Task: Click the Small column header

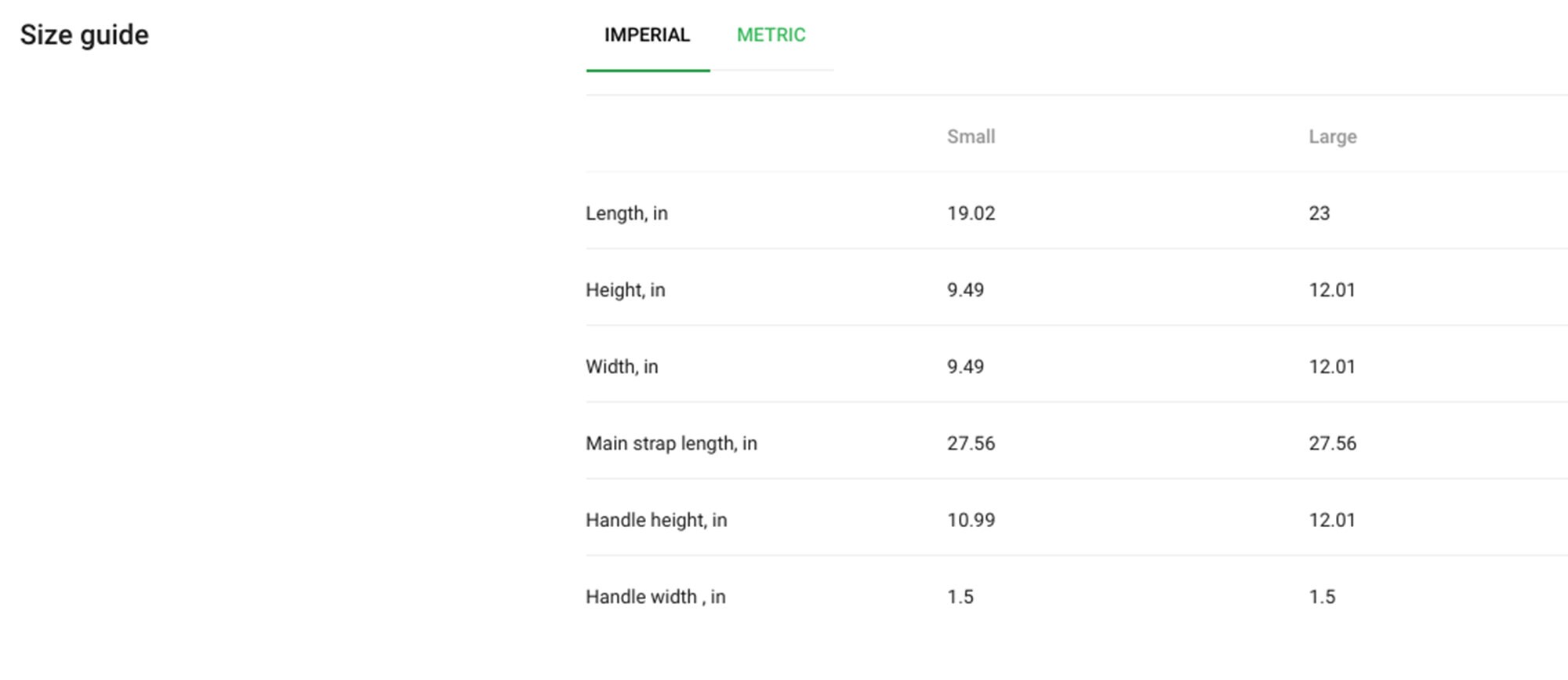Action: [x=971, y=136]
